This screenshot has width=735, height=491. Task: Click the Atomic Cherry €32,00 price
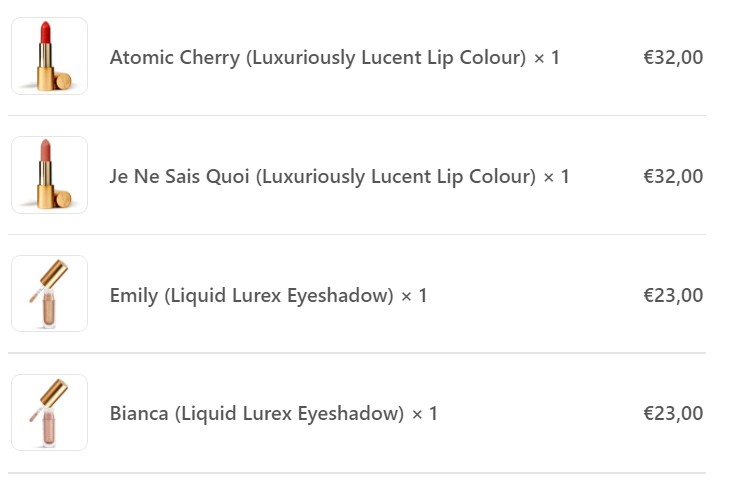point(673,58)
